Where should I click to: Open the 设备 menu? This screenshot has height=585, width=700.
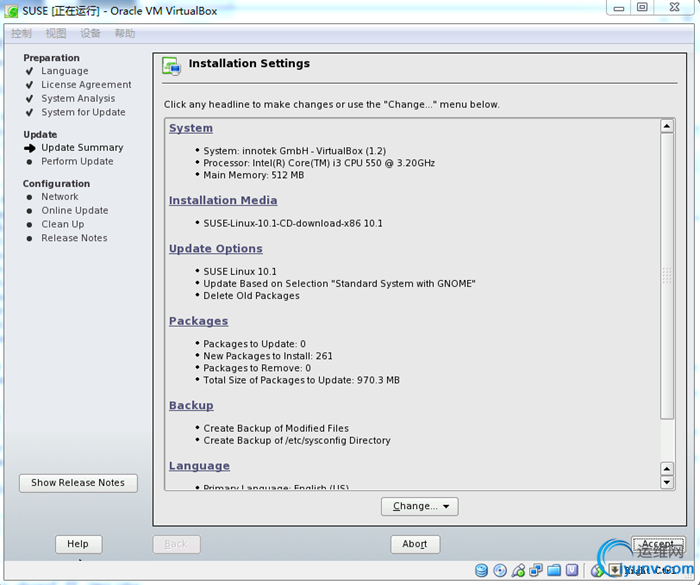90,33
